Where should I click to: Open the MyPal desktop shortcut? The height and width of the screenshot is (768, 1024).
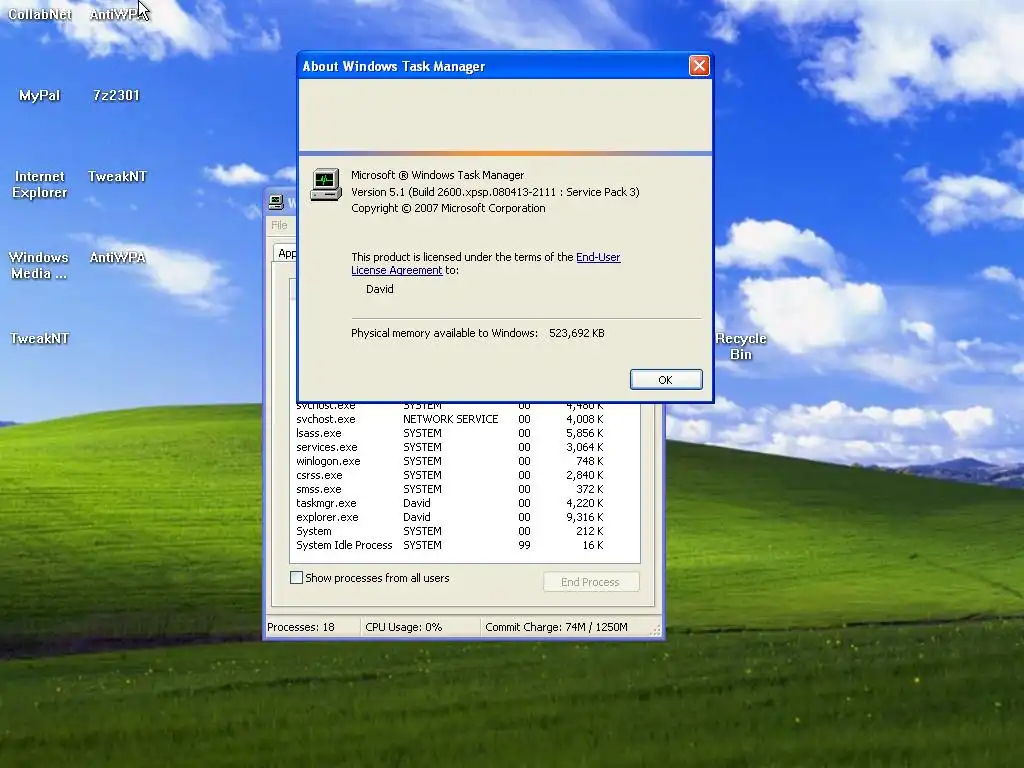click(39, 95)
